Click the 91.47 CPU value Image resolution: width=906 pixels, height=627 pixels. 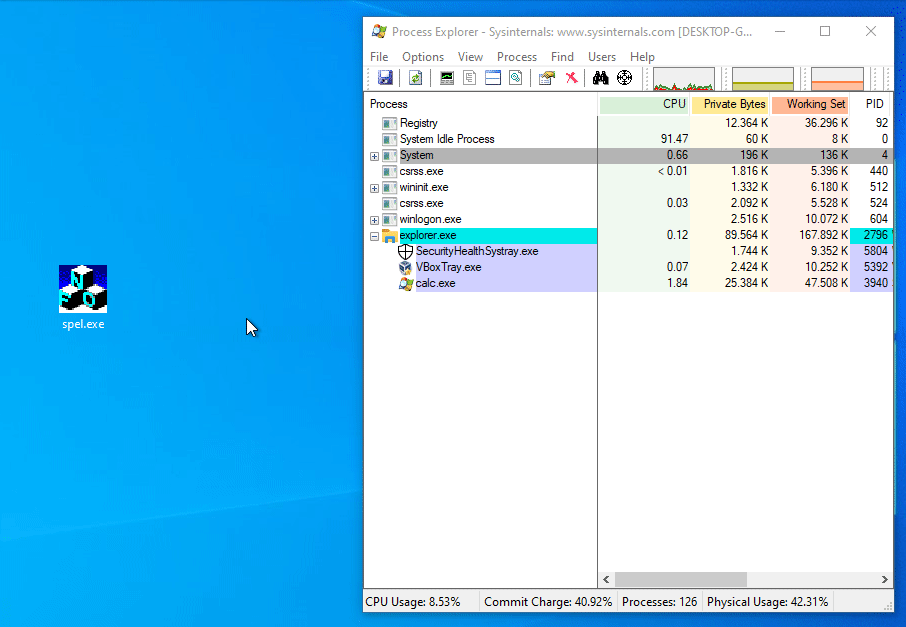pos(674,139)
